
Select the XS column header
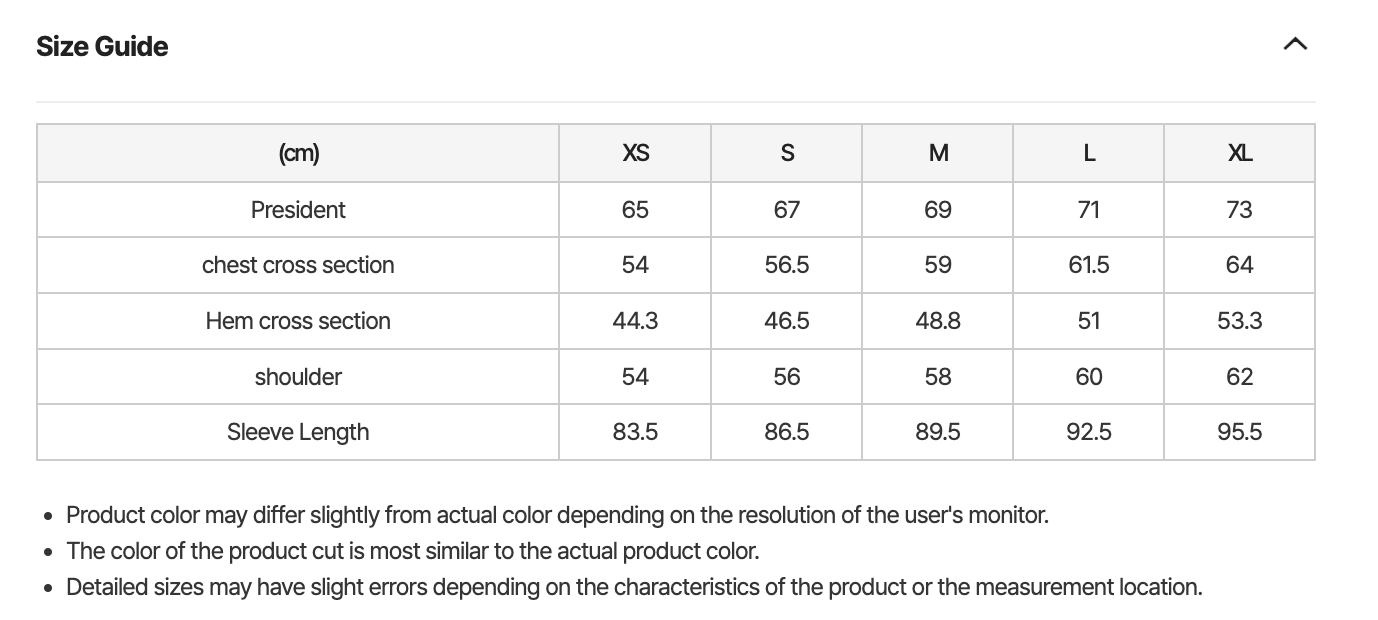click(x=635, y=153)
